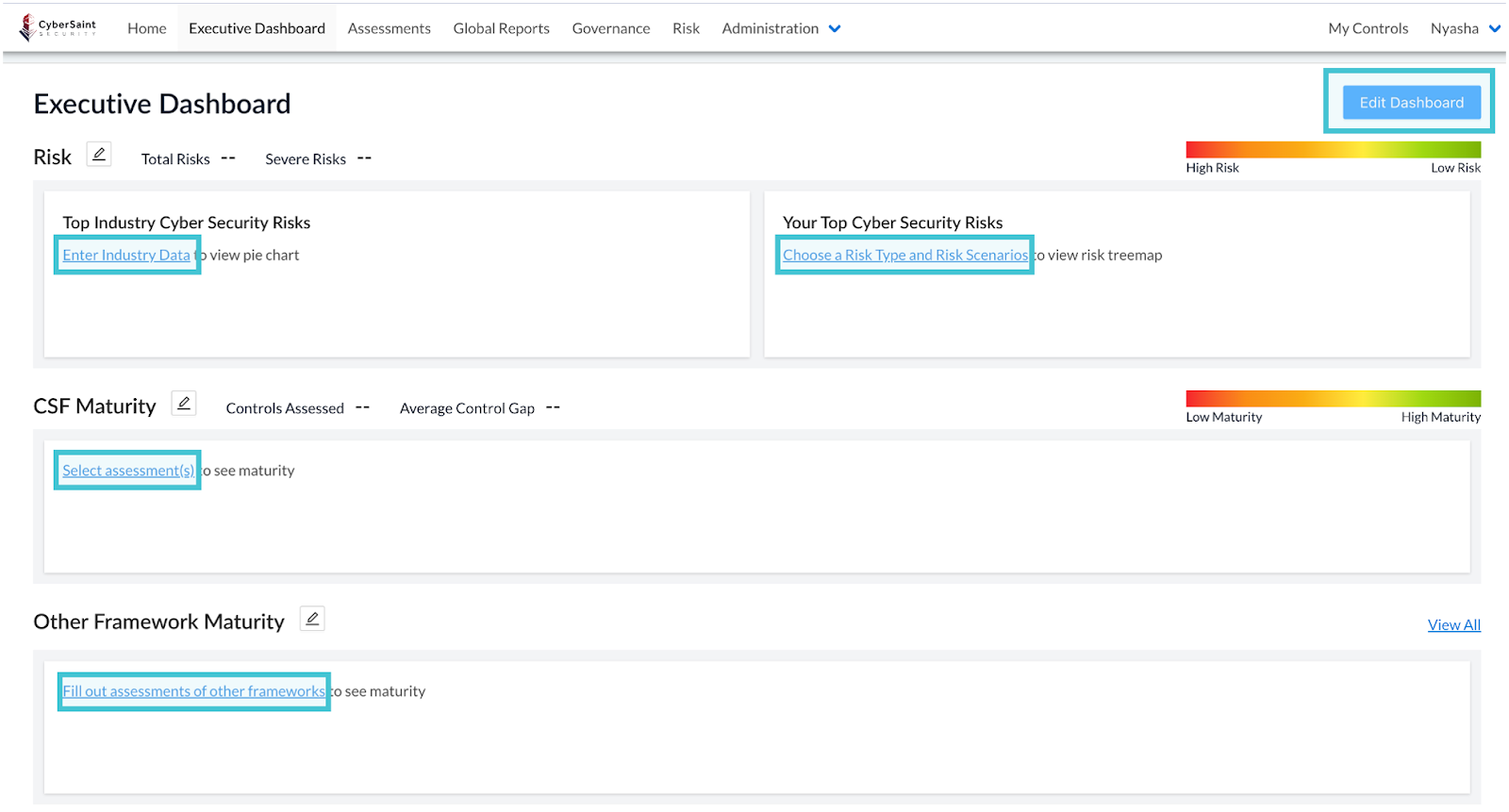Open the Assessments menu item
Image resolution: width=1509 pixels, height=812 pixels.
tap(390, 28)
